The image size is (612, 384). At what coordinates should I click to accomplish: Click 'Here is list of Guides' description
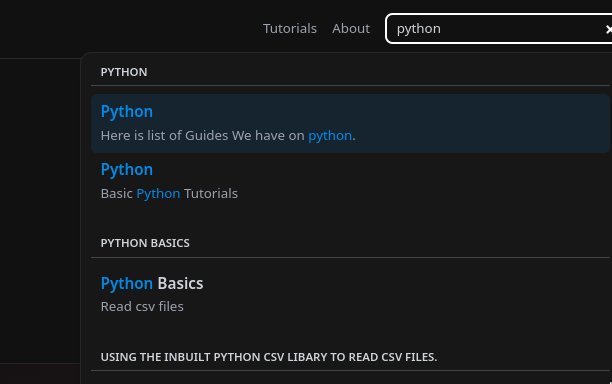pos(228,135)
